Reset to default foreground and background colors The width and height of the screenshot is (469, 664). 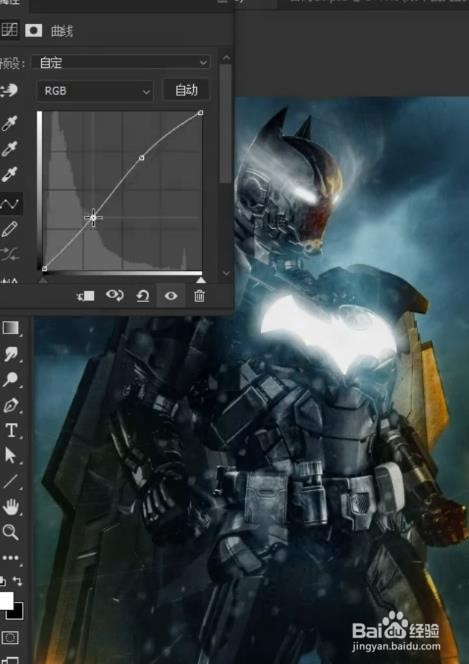pos(3,581)
